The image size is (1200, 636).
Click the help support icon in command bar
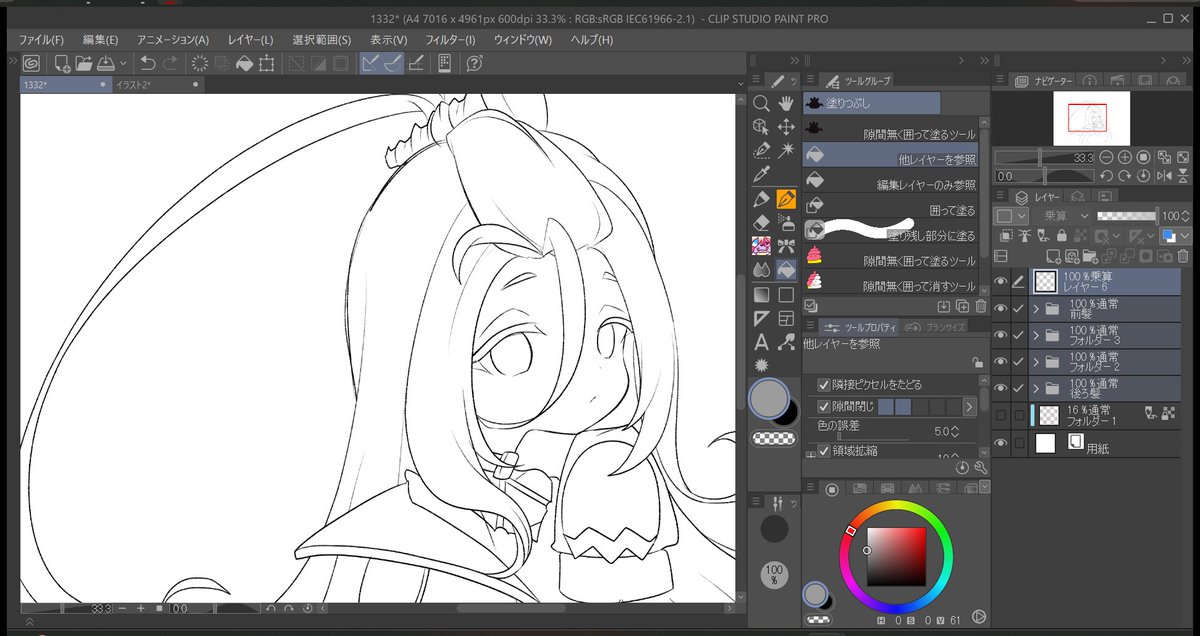(476, 63)
